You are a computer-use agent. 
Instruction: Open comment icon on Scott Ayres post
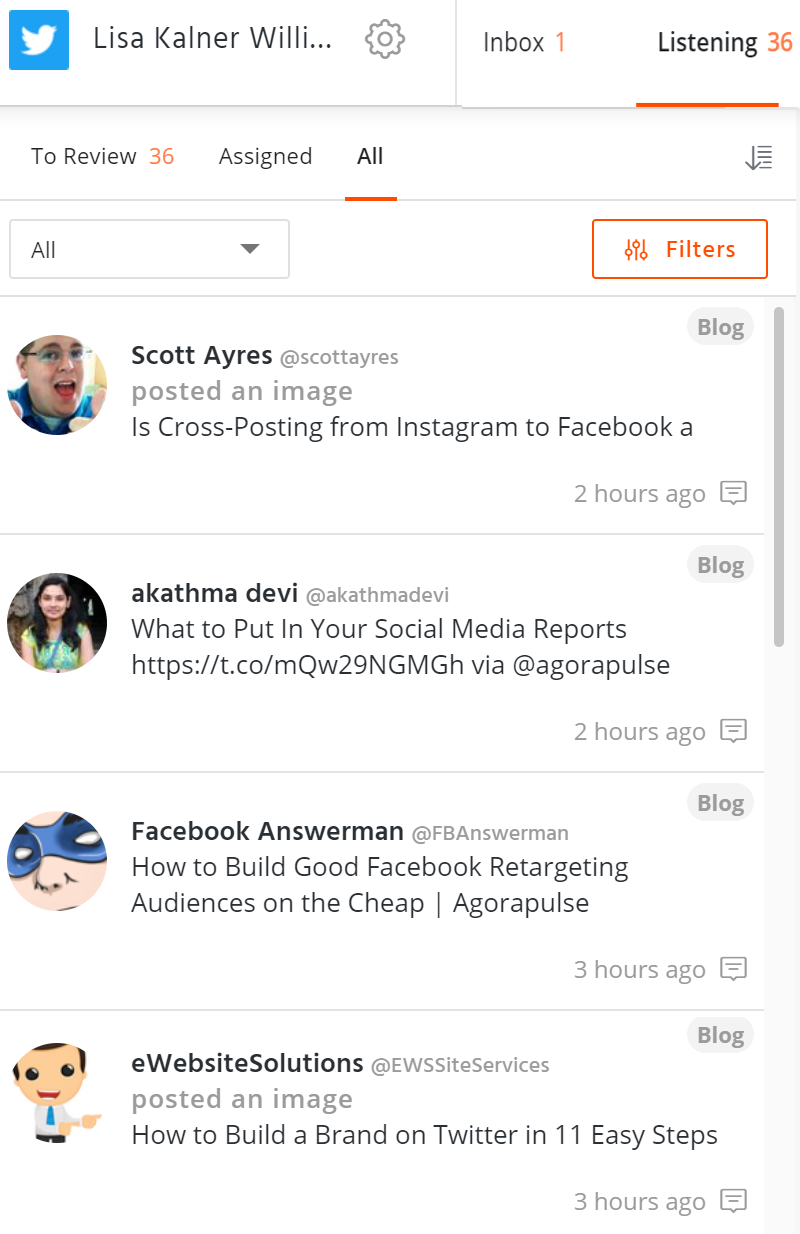click(735, 493)
